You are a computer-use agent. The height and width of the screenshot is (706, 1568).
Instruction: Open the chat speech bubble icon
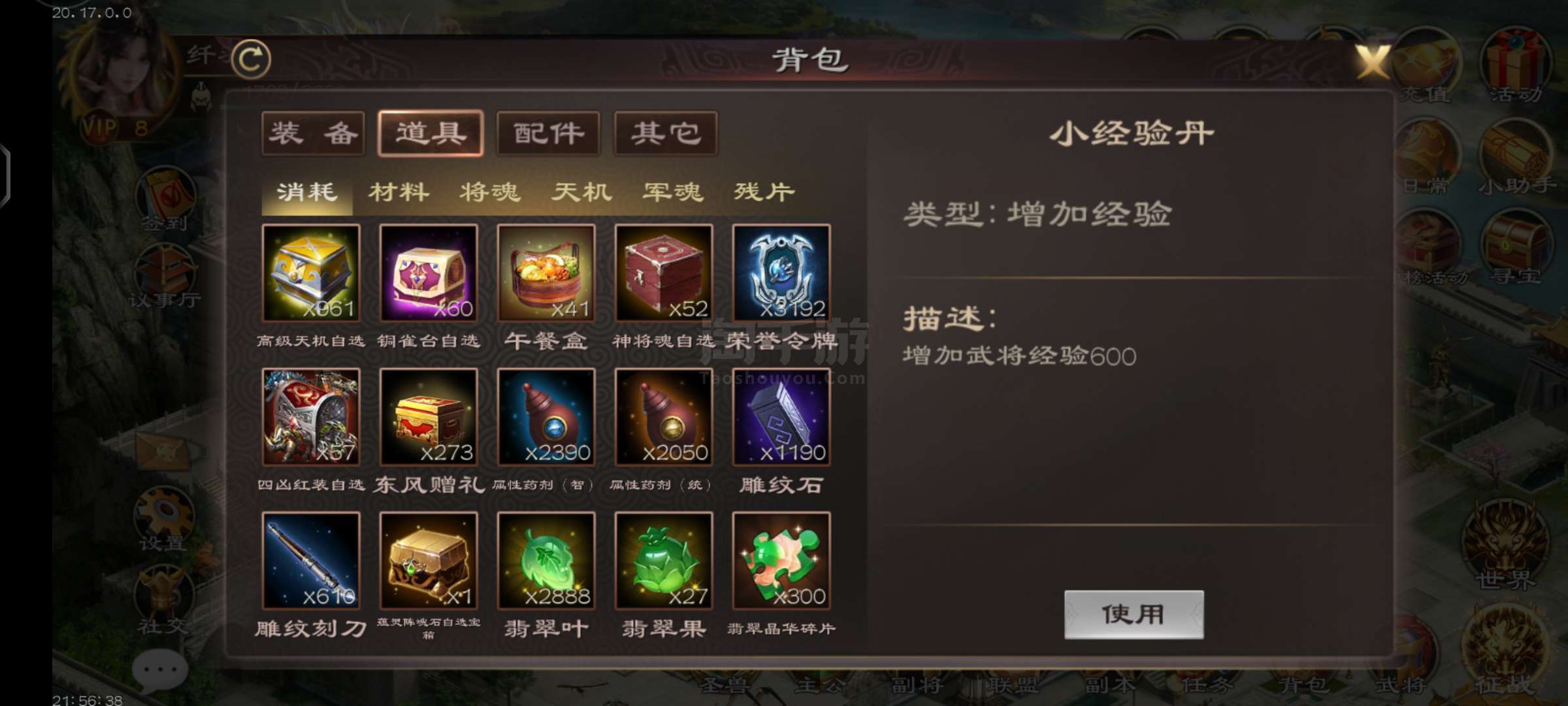click(x=160, y=670)
